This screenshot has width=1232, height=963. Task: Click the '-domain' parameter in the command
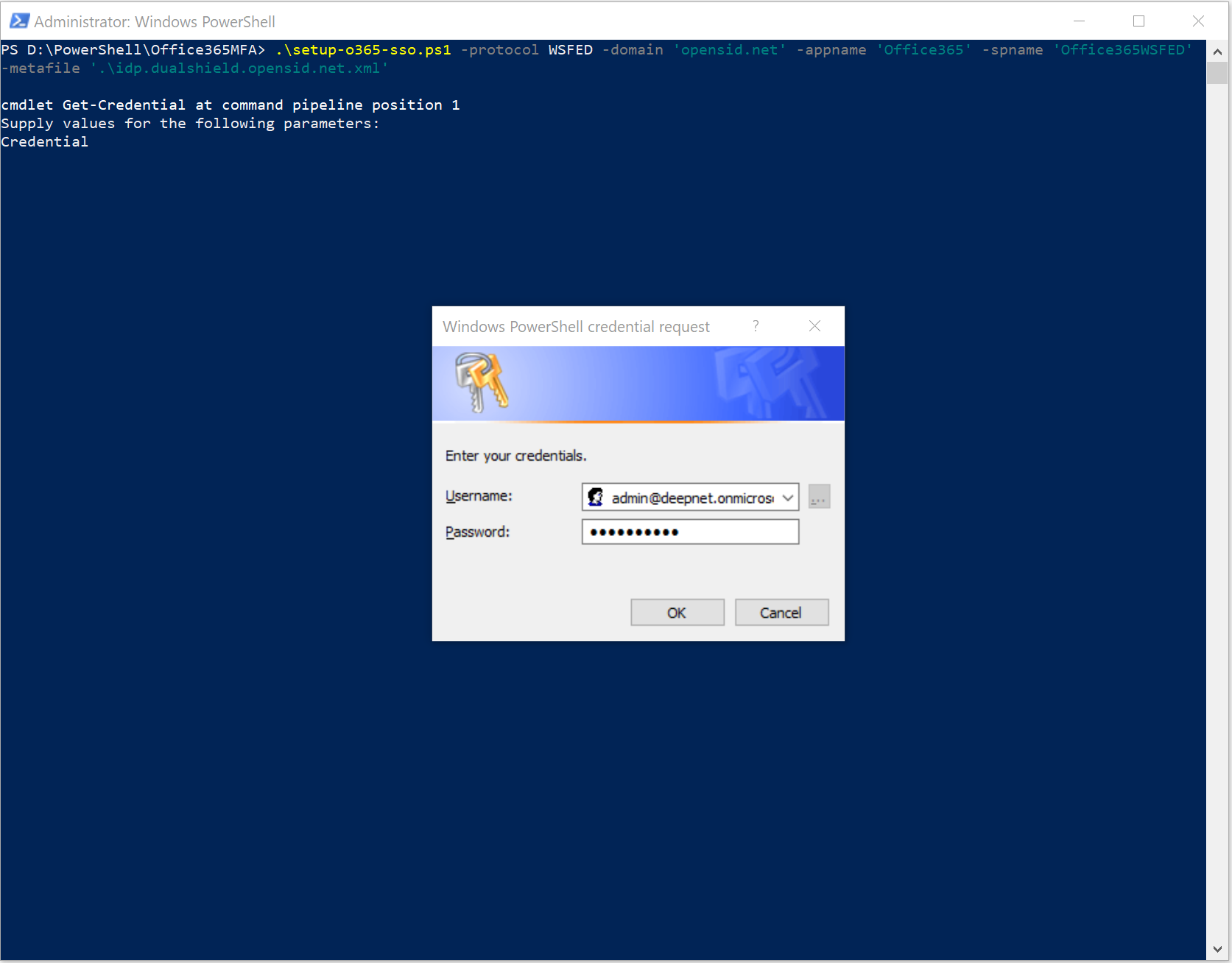633,49
